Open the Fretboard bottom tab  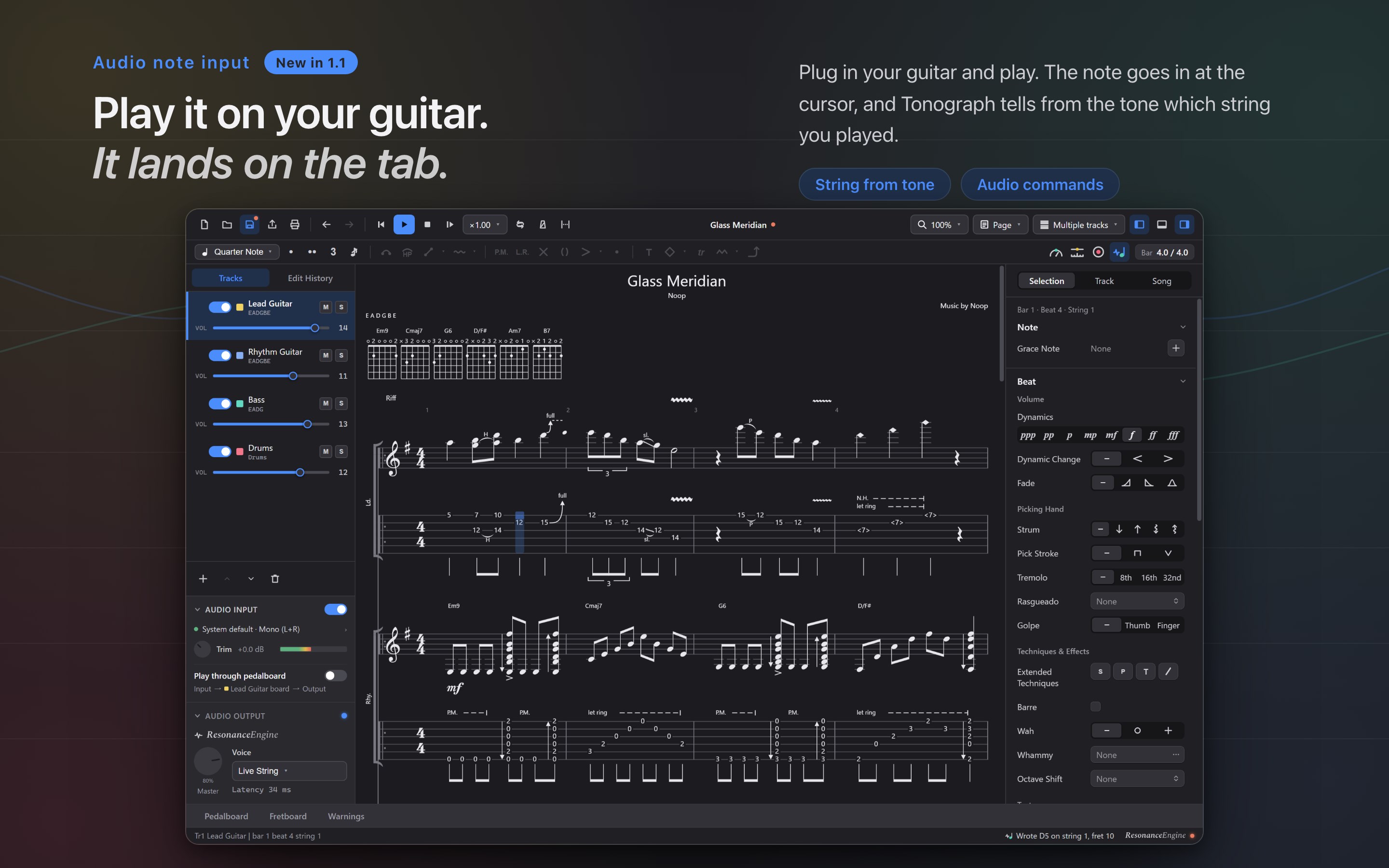[288, 816]
